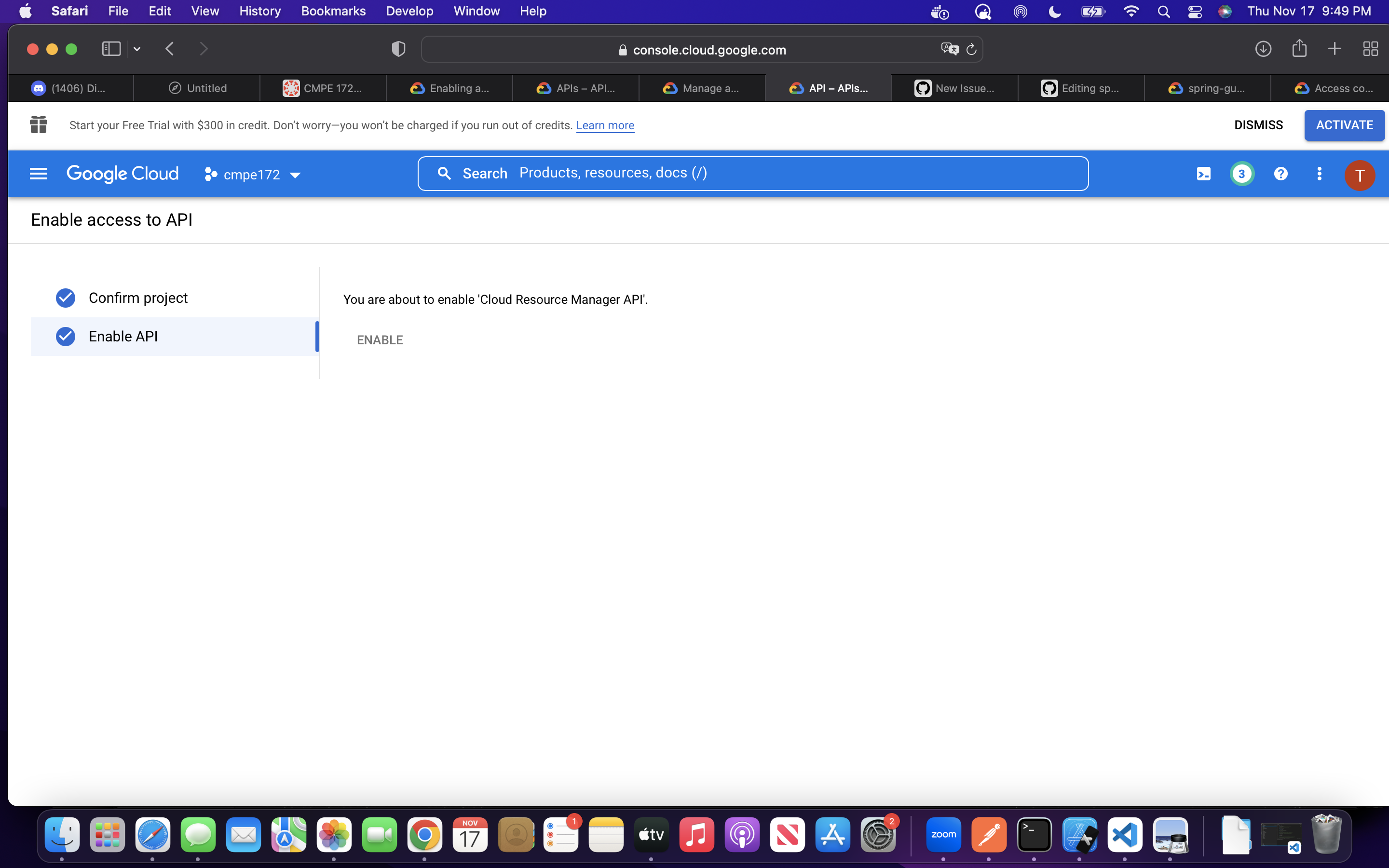This screenshot has width=1389, height=868.
Task: Open notifications badge showing 3
Action: click(x=1241, y=174)
